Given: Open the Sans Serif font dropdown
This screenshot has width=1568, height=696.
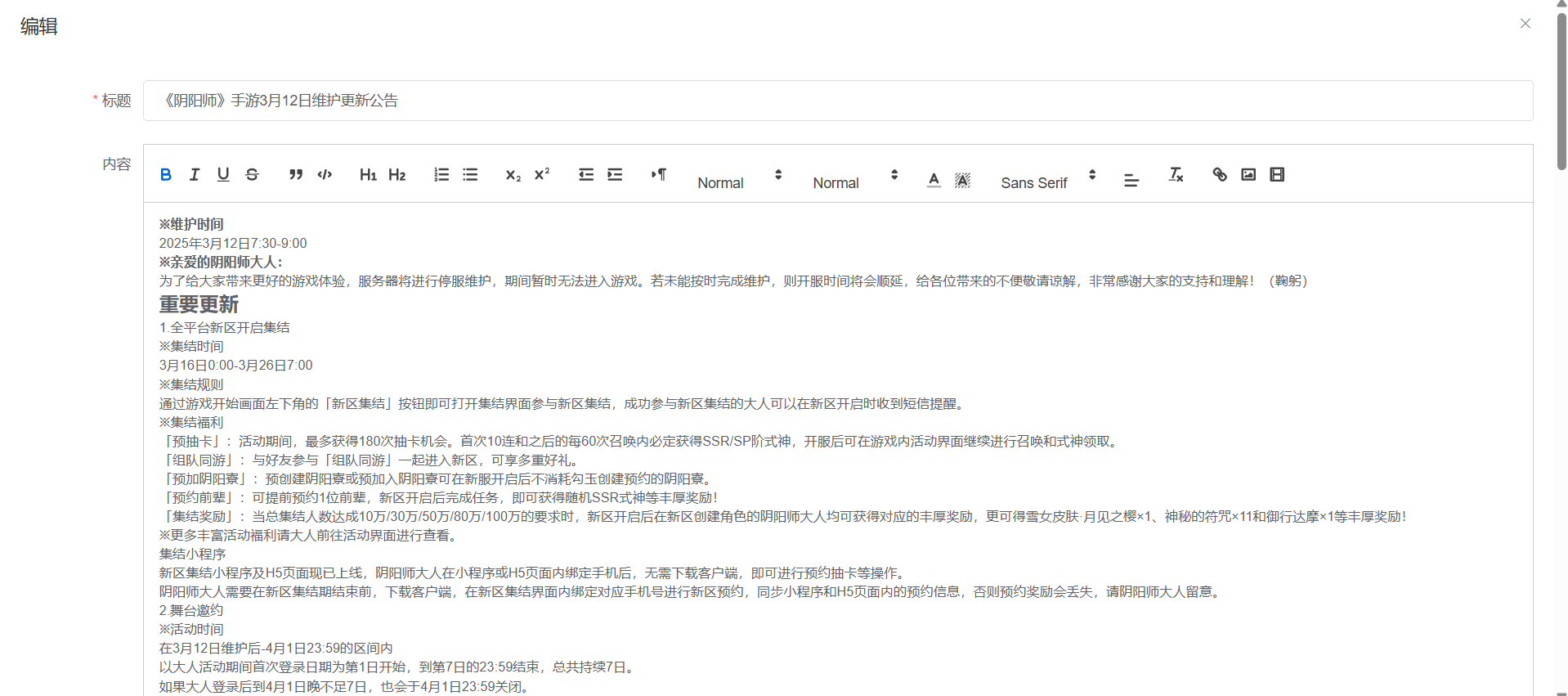Looking at the screenshot, I should 1048,175.
